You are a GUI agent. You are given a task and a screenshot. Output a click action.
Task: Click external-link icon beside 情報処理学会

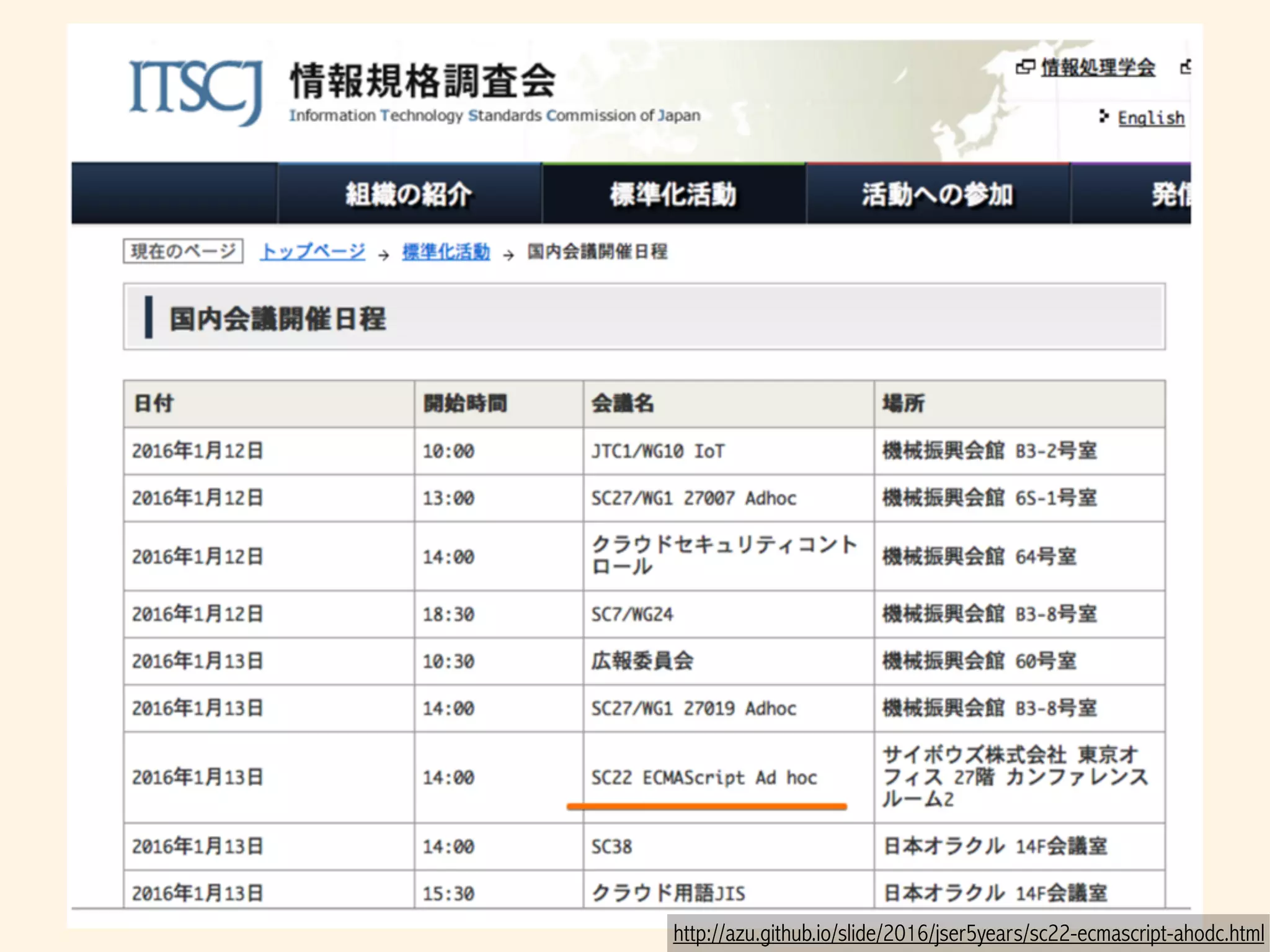coord(1024,67)
